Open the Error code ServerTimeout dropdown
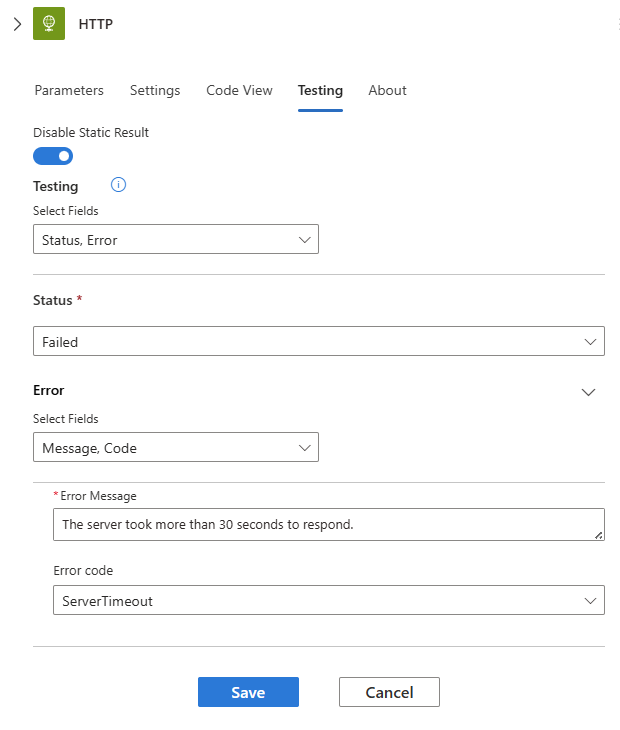The width and height of the screenshot is (620, 730). [x=328, y=601]
